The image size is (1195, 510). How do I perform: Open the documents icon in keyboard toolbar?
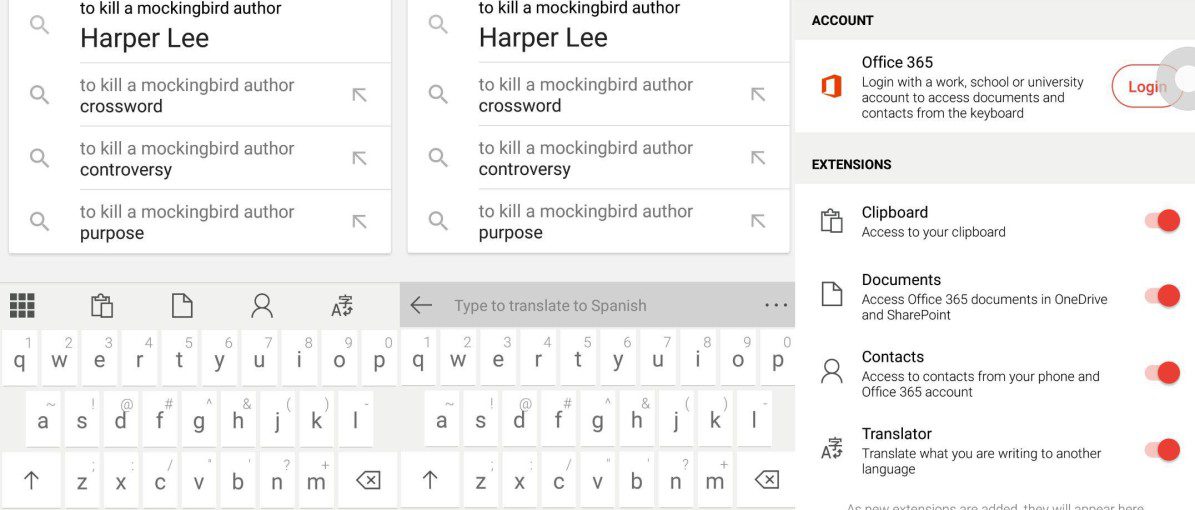click(181, 306)
